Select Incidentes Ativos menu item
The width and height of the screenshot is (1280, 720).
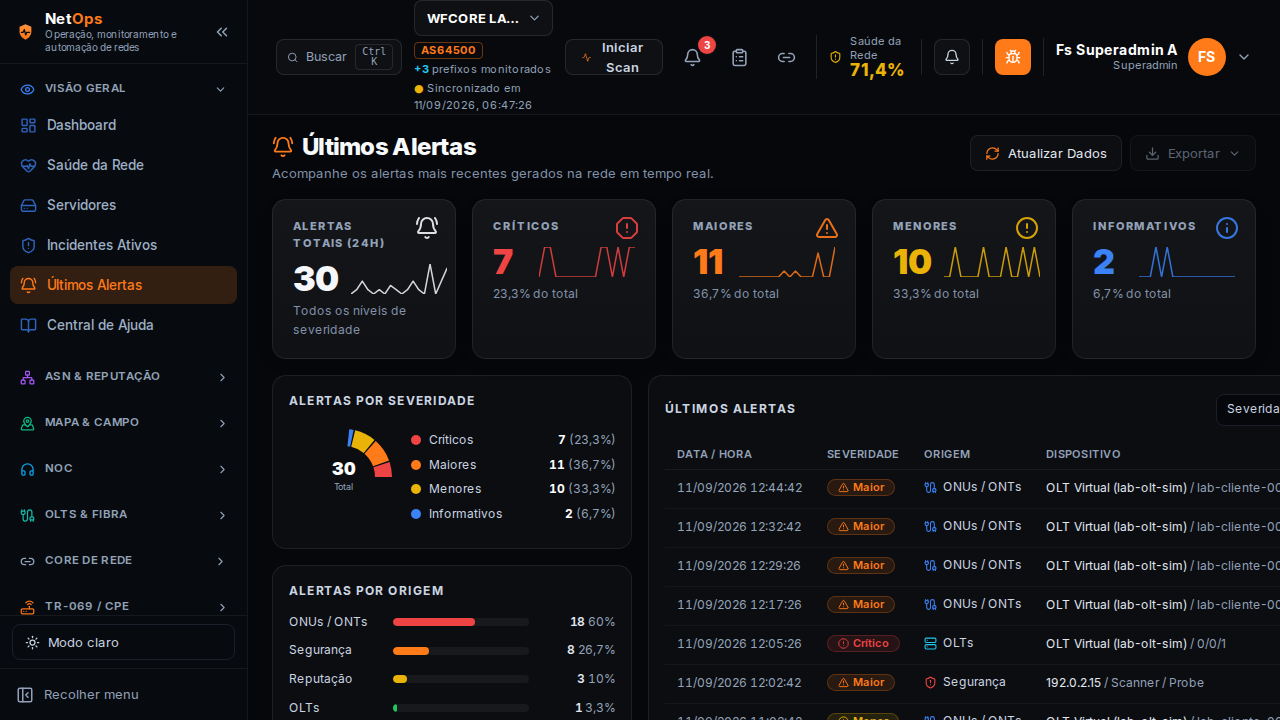click(x=123, y=245)
